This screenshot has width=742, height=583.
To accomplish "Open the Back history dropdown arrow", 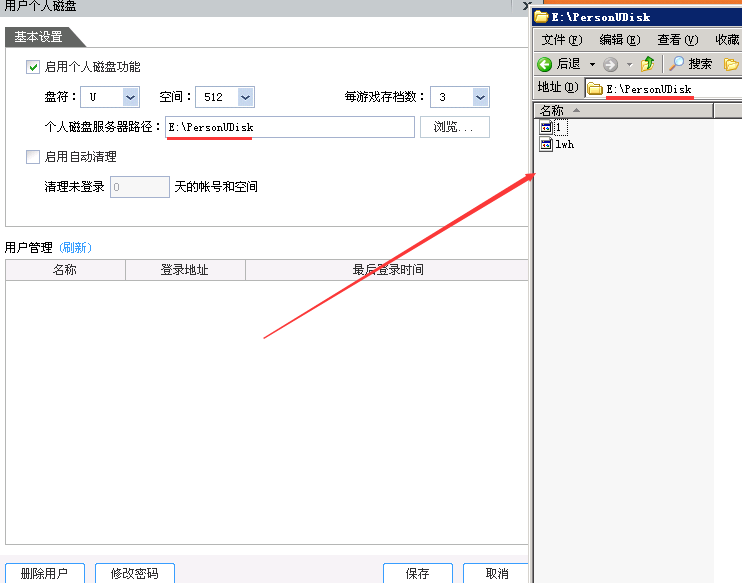I will [592, 64].
